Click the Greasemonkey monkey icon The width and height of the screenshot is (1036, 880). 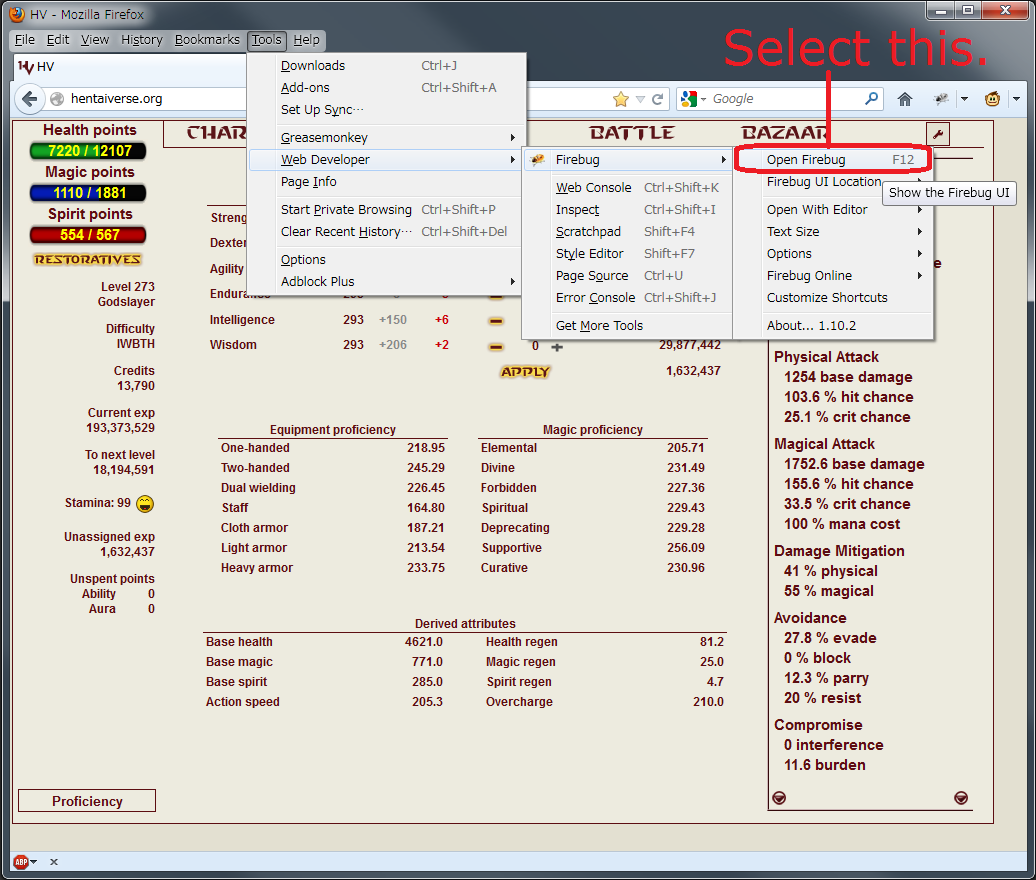click(x=992, y=99)
